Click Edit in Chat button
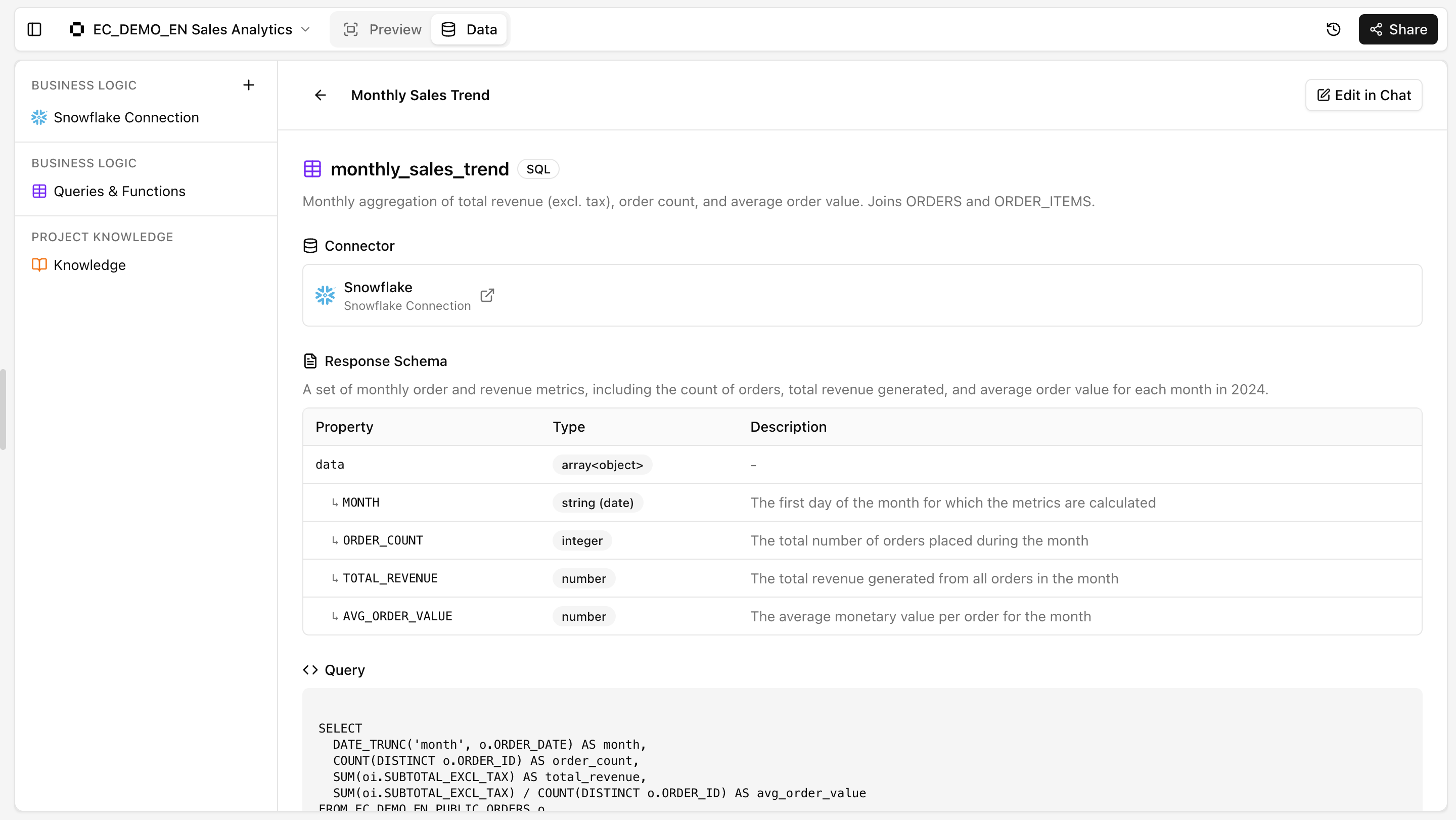The width and height of the screenshot is (1456, 820). [1363, 95]
